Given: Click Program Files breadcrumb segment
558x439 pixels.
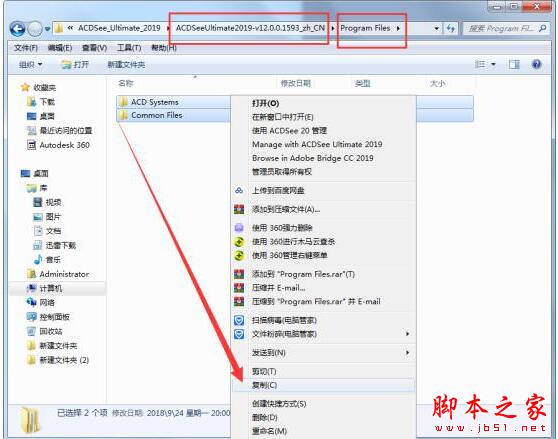Looking at the screenshot, I should coord(365,28).
